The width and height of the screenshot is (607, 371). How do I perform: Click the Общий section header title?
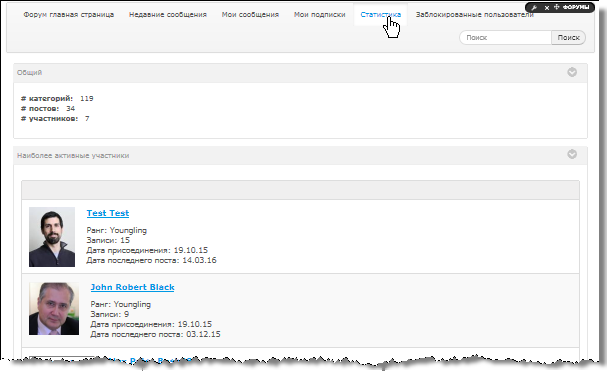click(29, 72)
